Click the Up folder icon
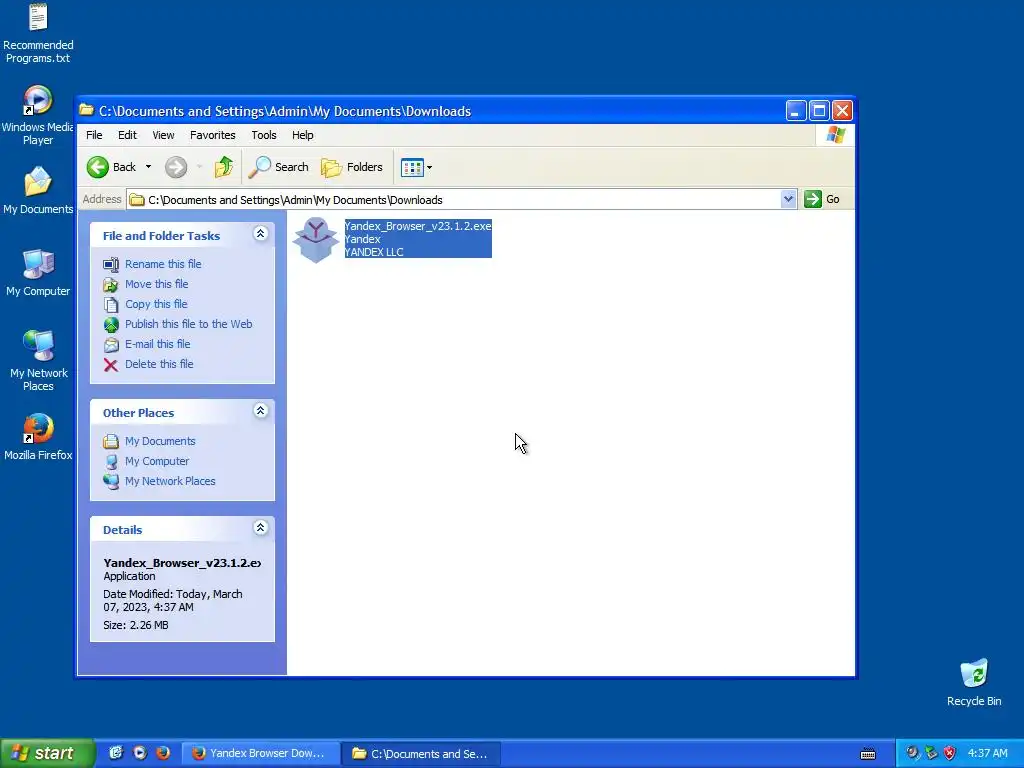 tap(223, 167)
